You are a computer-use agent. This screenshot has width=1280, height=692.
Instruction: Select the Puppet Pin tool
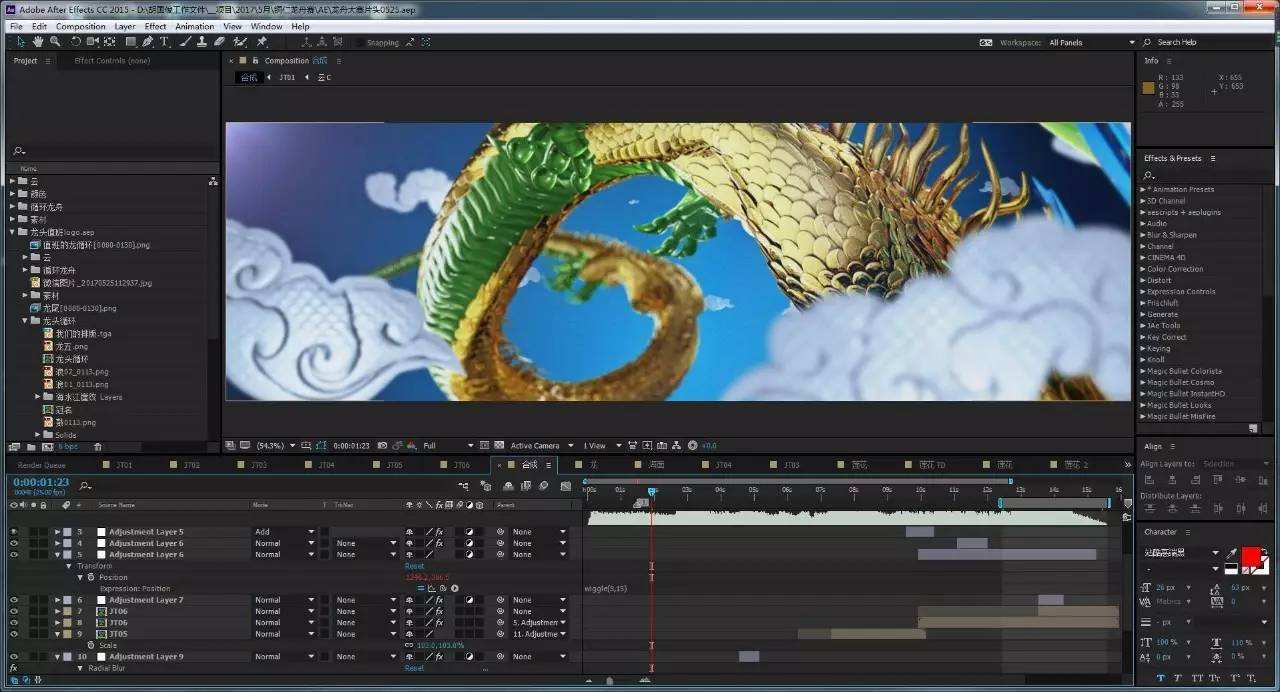(262, 42)
